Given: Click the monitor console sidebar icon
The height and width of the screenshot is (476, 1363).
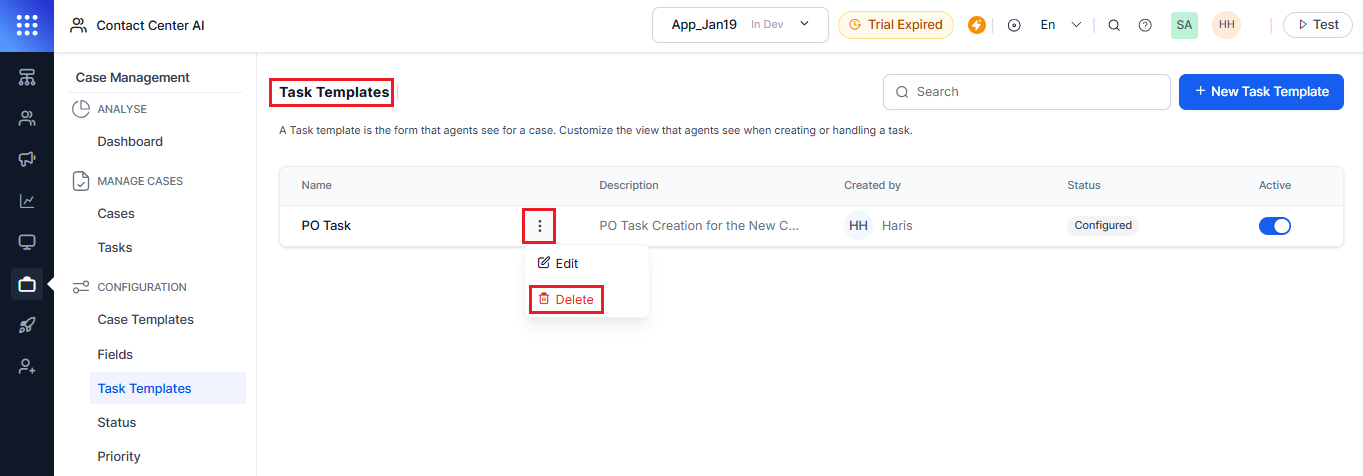Looking at the screenshot, I should 27,242.
